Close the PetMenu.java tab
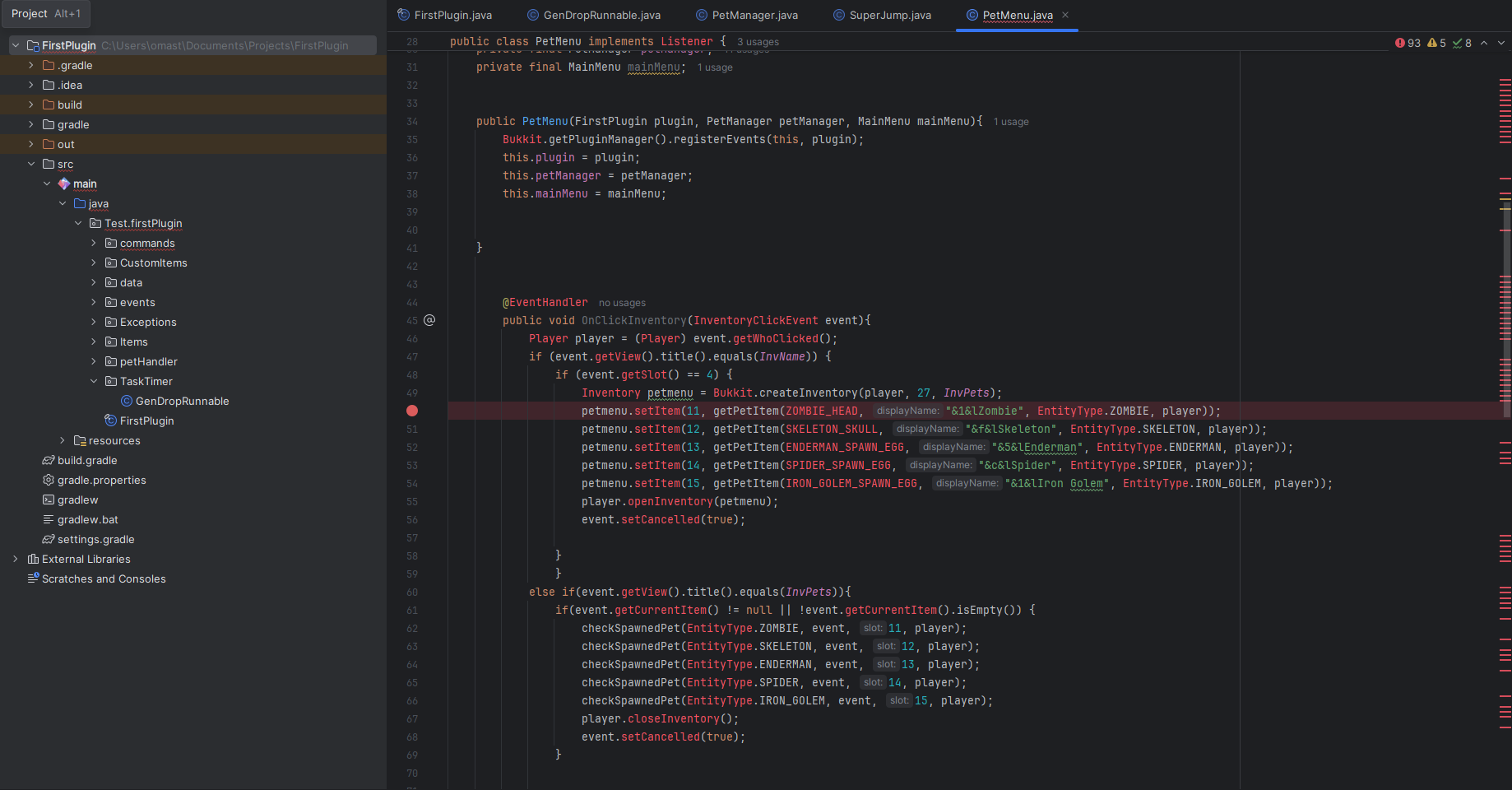The image size is (1512, 790). point(1065,15)
